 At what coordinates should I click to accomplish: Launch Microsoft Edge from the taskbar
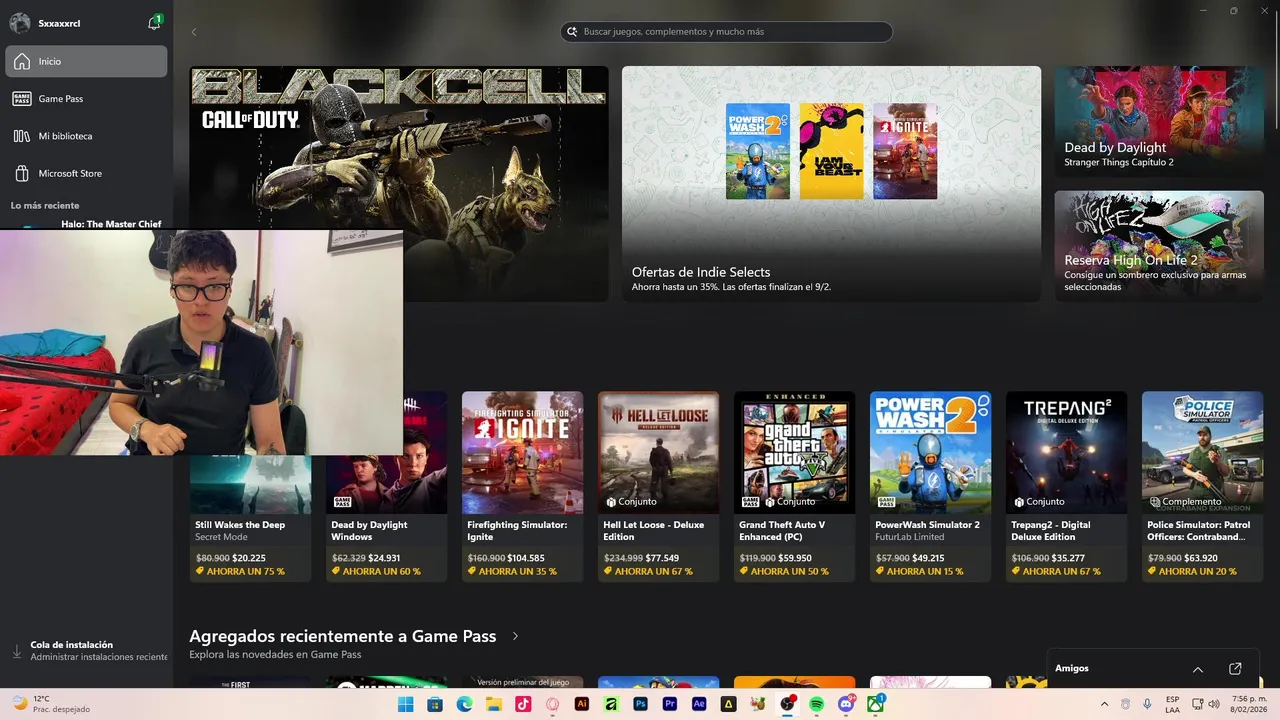point(464,704)
